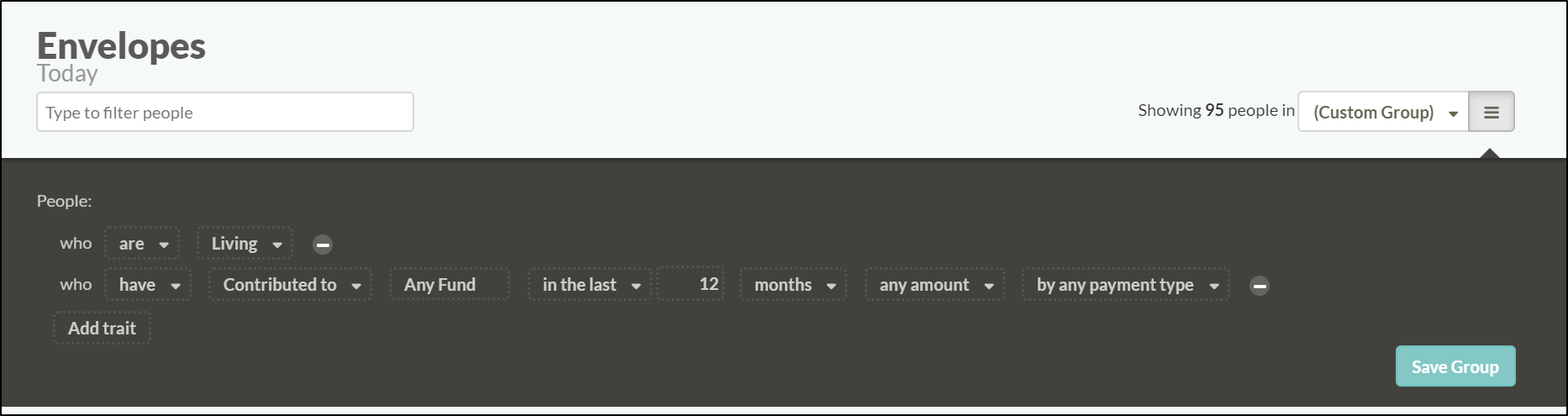Click the Add trait button
The height and width of the screenshot is (416, 1568).
[x=102, y=329]
